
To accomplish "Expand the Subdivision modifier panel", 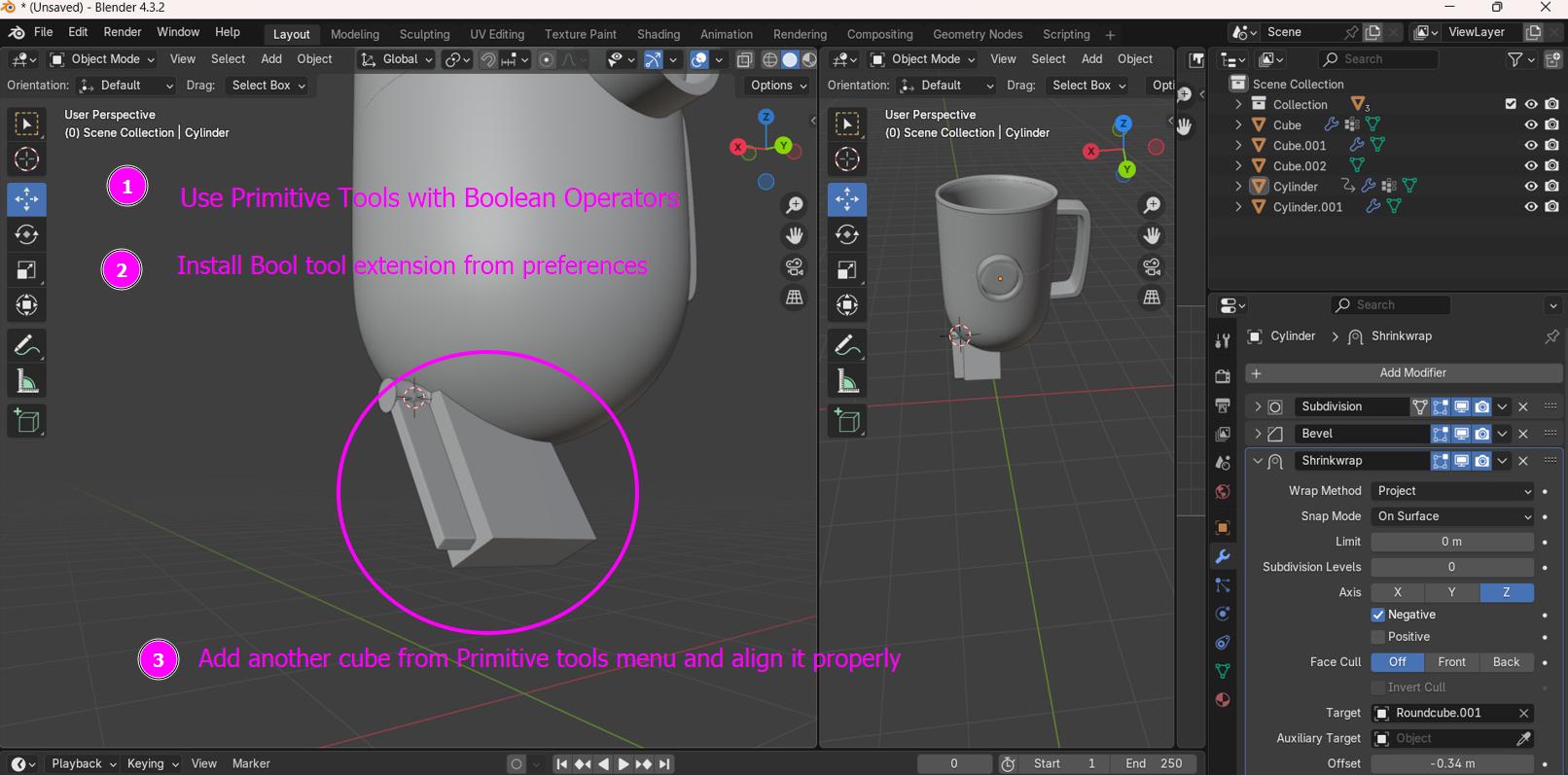I will [1258, 406].
